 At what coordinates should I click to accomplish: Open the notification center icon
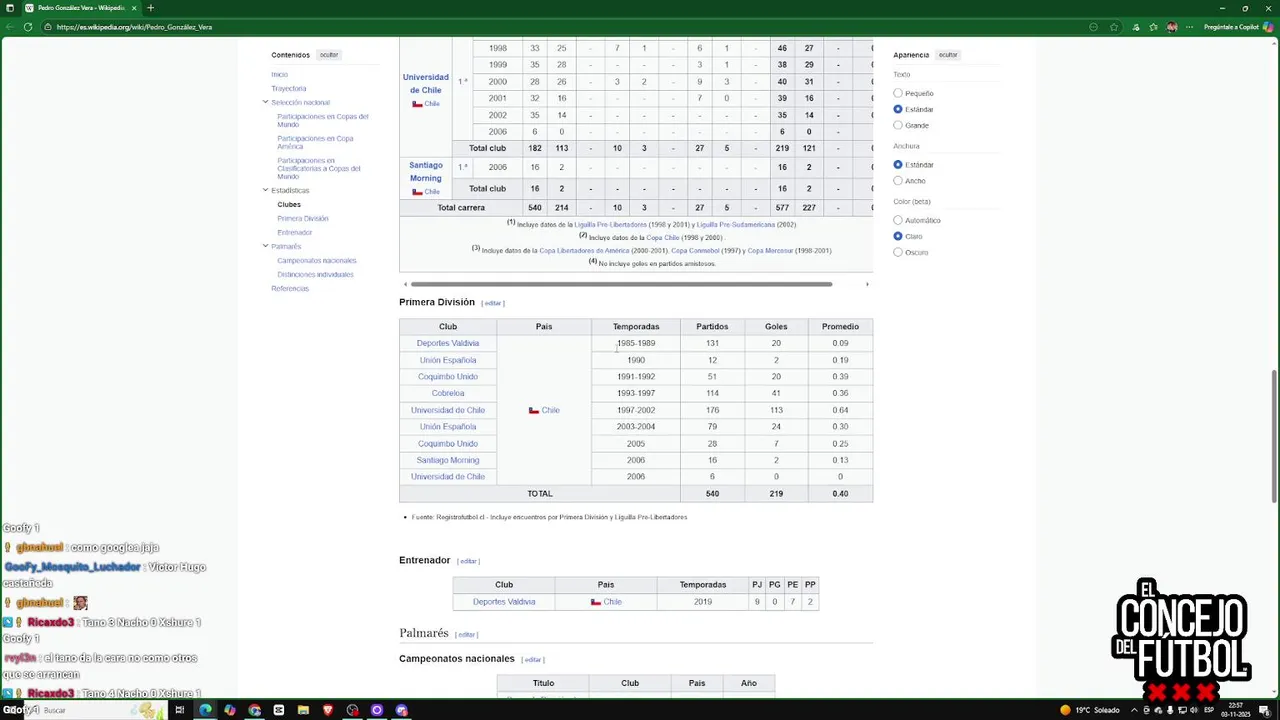pos(1264,710)
